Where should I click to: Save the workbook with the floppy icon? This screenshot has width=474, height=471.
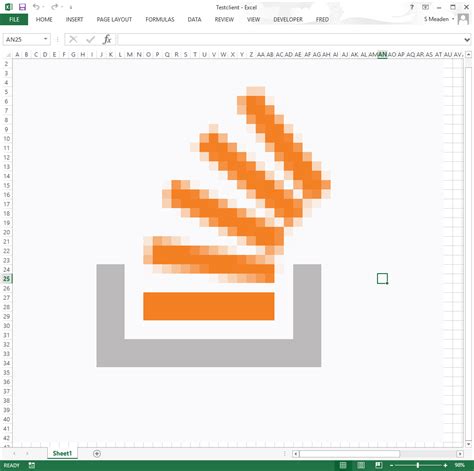(22, 7)
